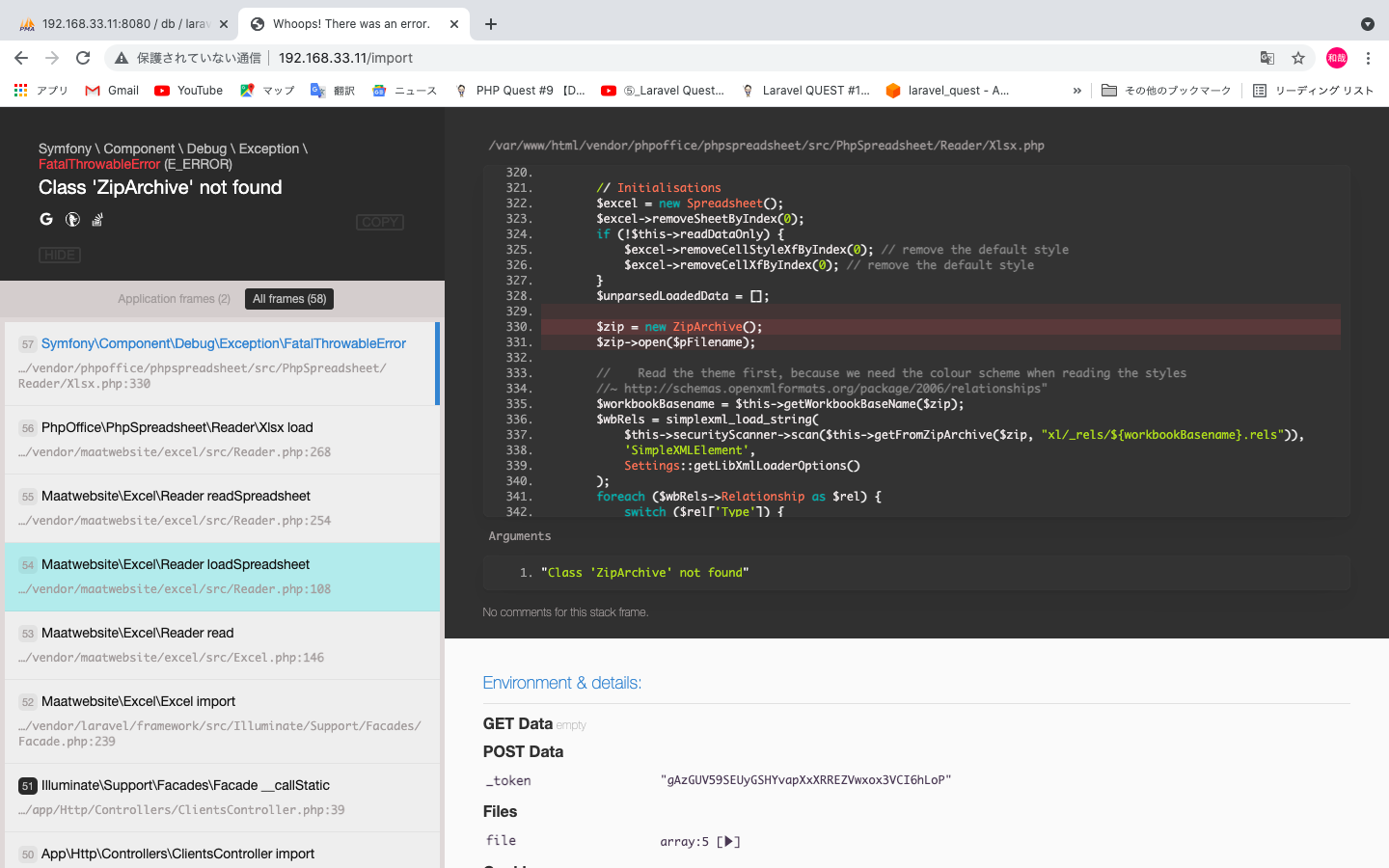Click the Environment & details heading
The width and height of the screenshot is (1389, 868).
pos(562,683)
